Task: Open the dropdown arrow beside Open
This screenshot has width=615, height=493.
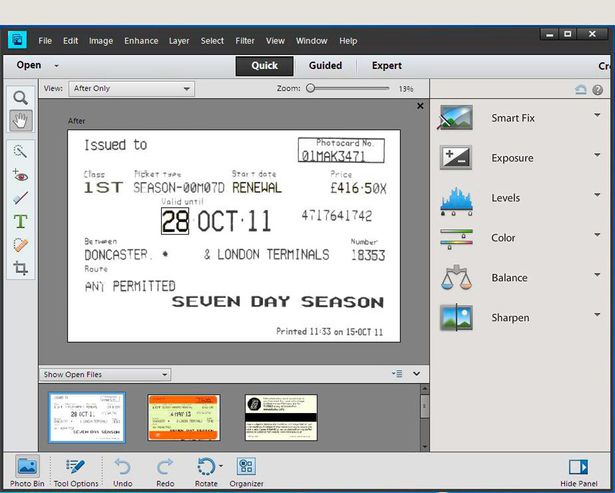Action: pos(56,66)
